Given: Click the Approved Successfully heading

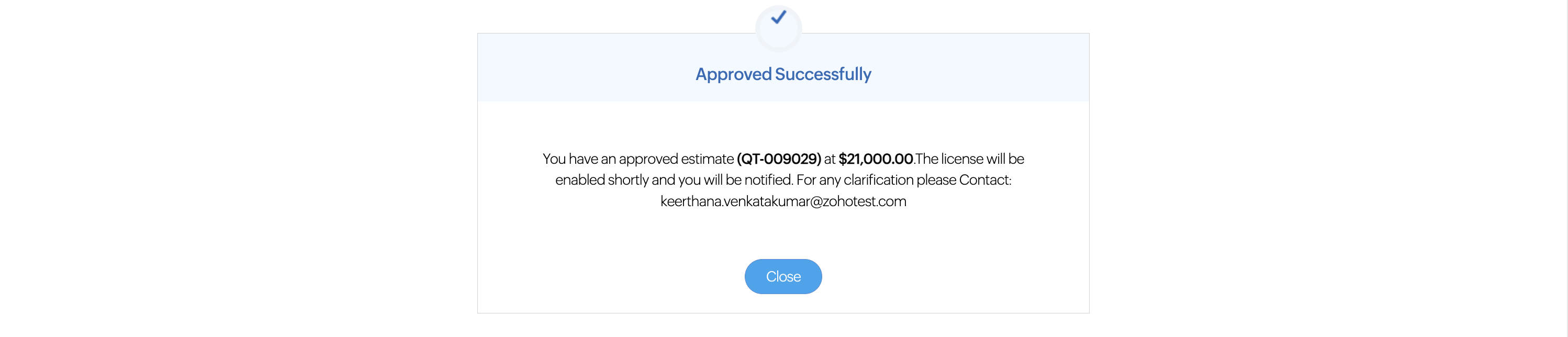Looking at the screenshot, I should [783, 74].
